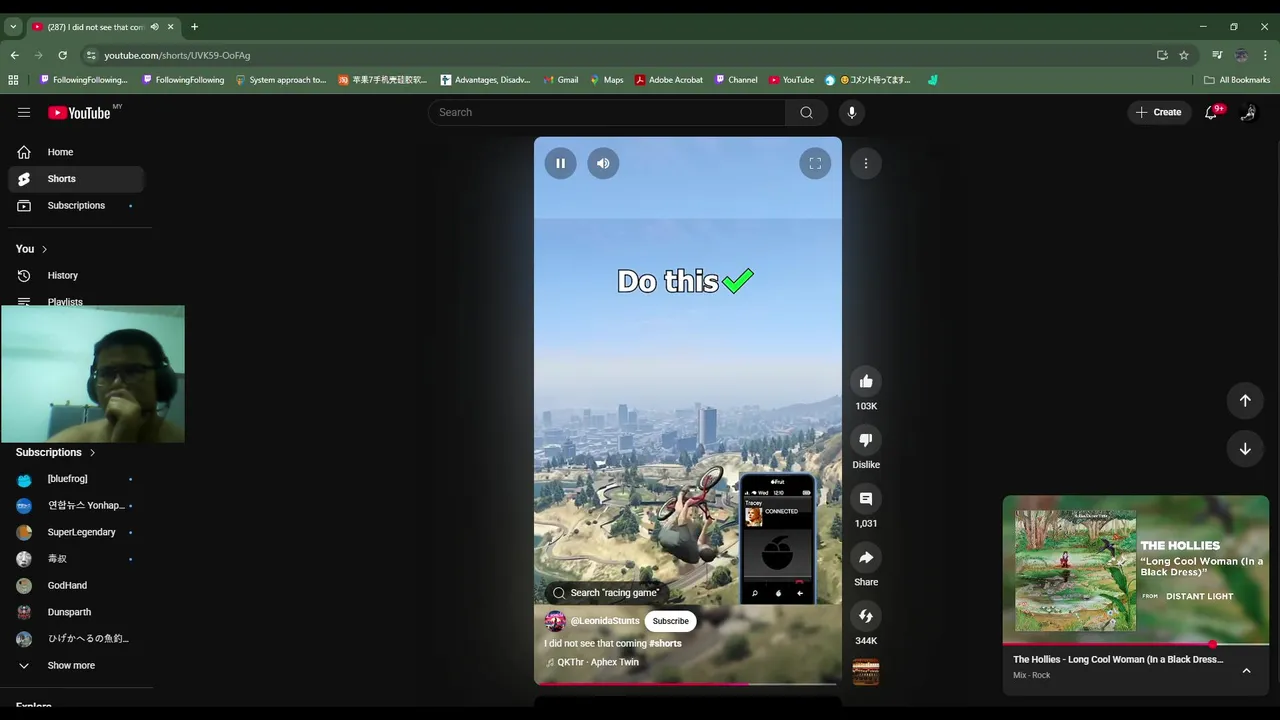Open History in the sidebar

tap(76, 275)
